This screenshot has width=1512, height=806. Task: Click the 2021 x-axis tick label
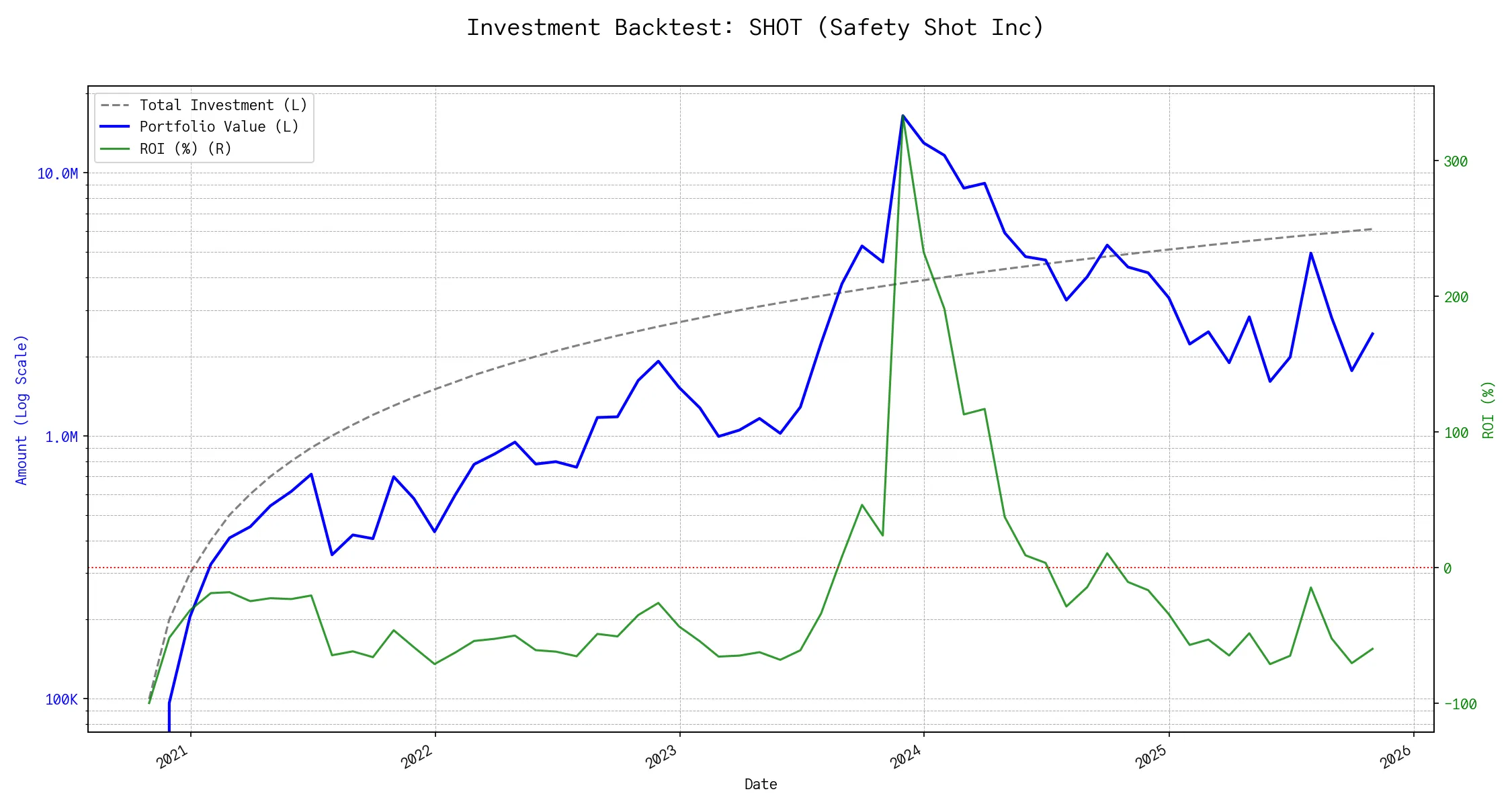click(173, 757)
